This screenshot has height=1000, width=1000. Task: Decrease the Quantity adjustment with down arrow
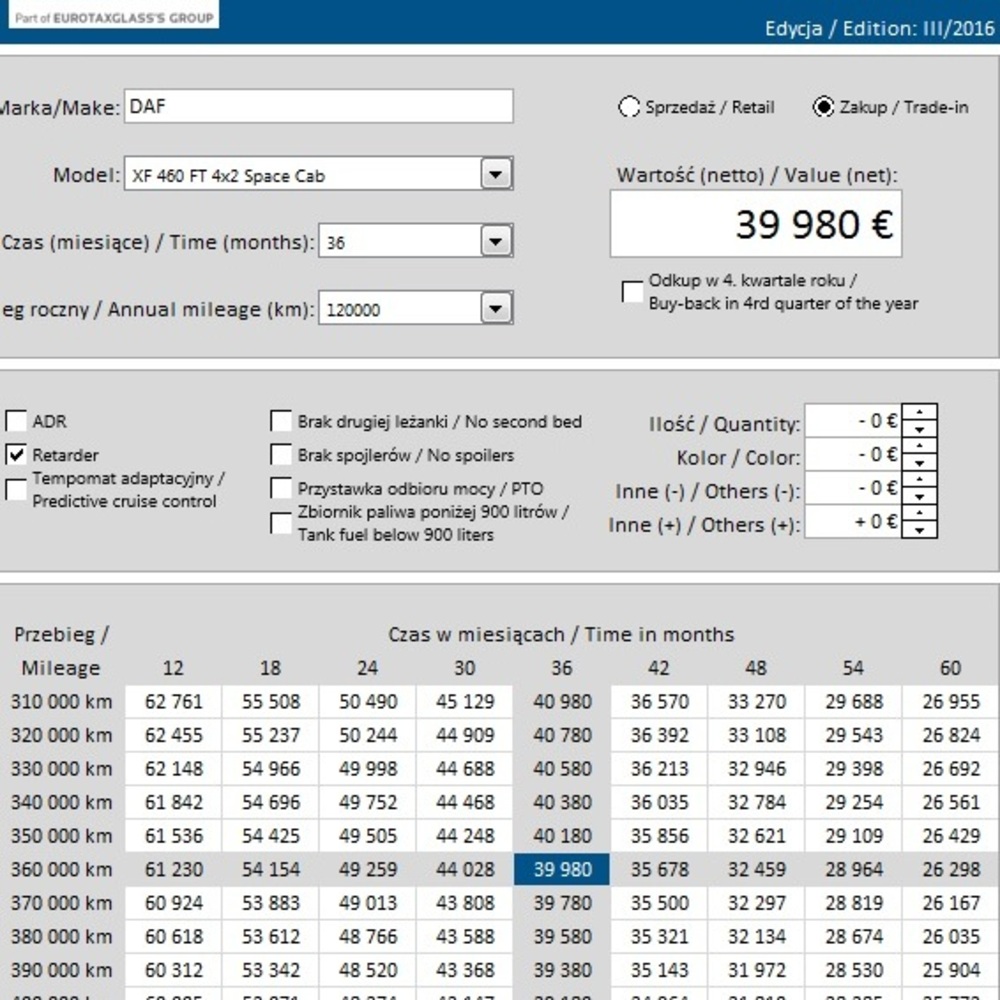(x=920, y=429)
